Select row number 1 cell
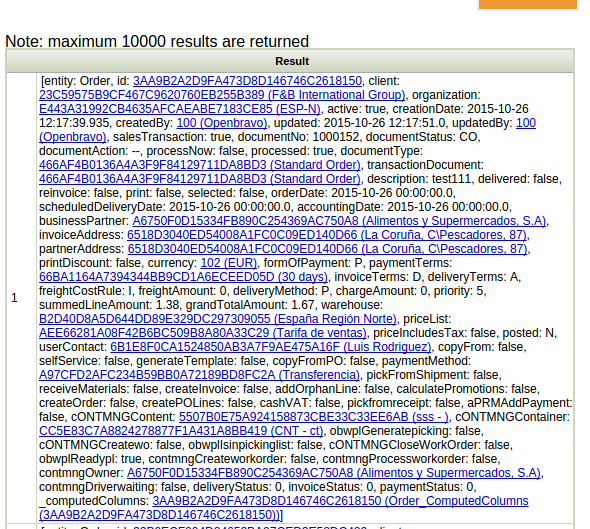This screenshot has height=529, width=590. point(21,298)
